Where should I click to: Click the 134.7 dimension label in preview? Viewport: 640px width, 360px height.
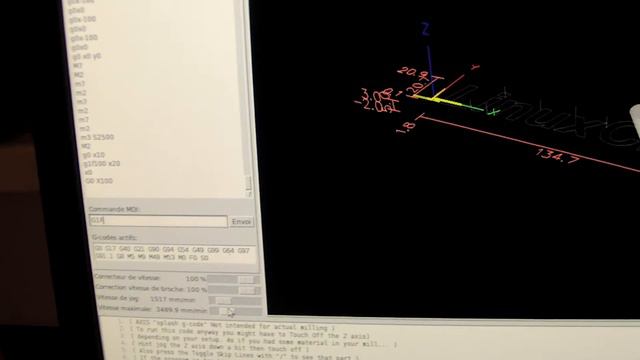point(557,156)
